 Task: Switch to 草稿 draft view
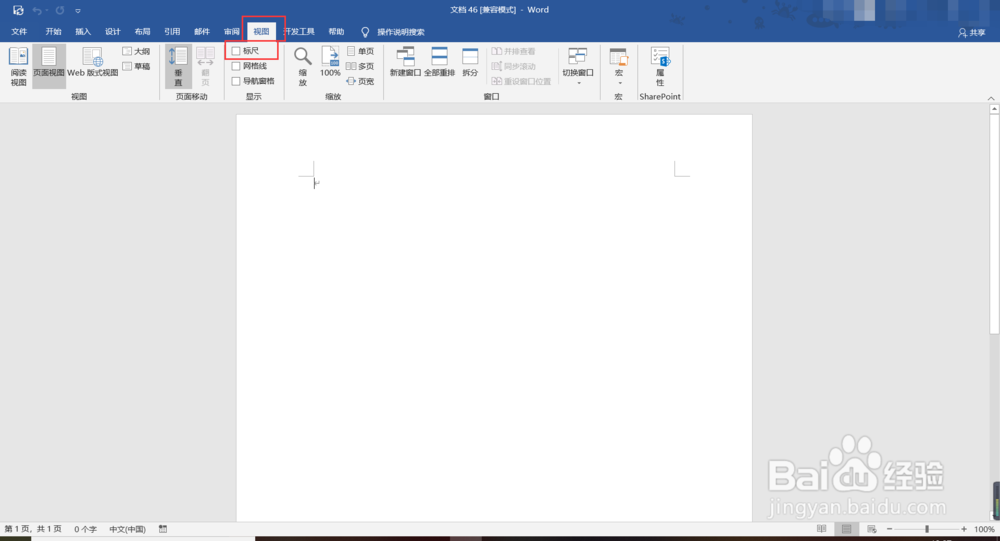click(x=136, y=66)
